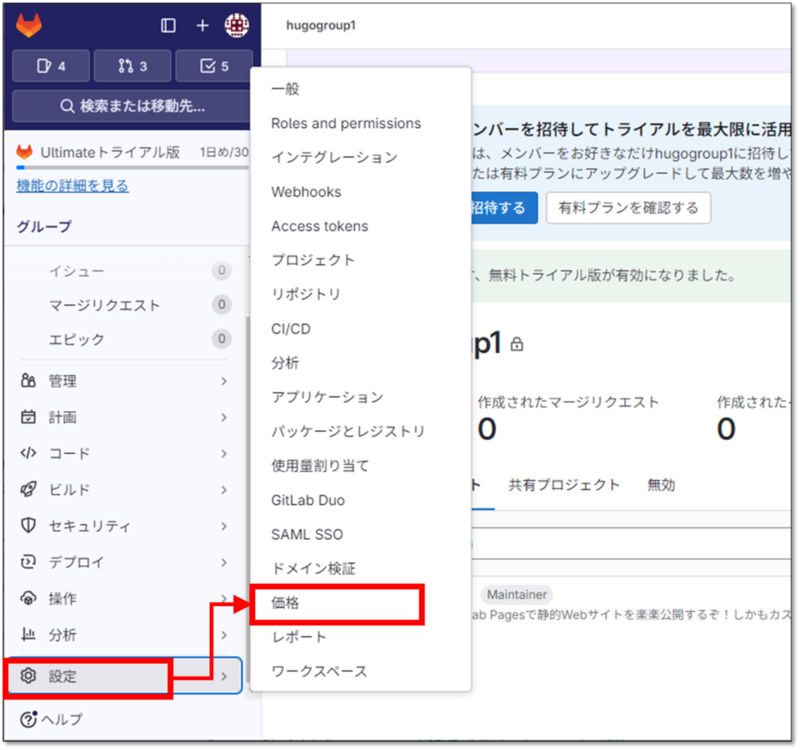Open the assigned issues icon showing 4
Viewport: 800px width, 750px height.
click(x=50, y=65)
